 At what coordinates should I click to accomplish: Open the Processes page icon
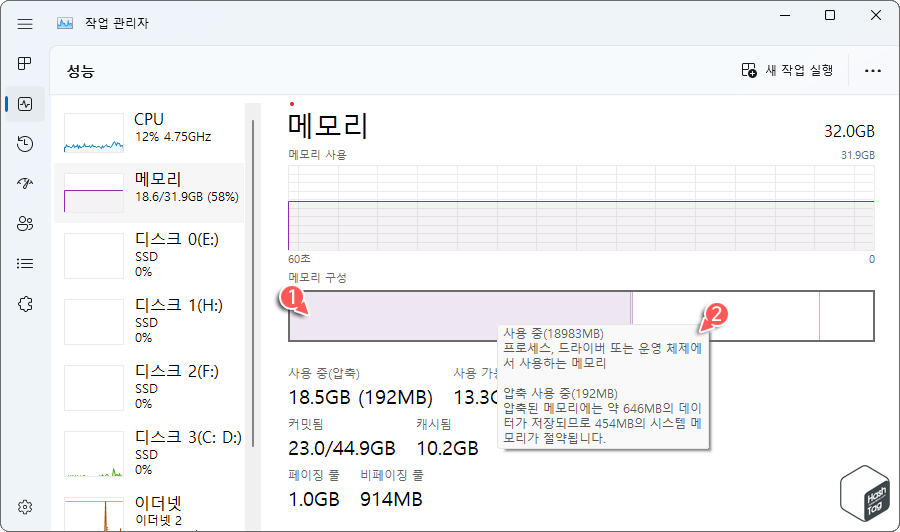pos(25,63)
